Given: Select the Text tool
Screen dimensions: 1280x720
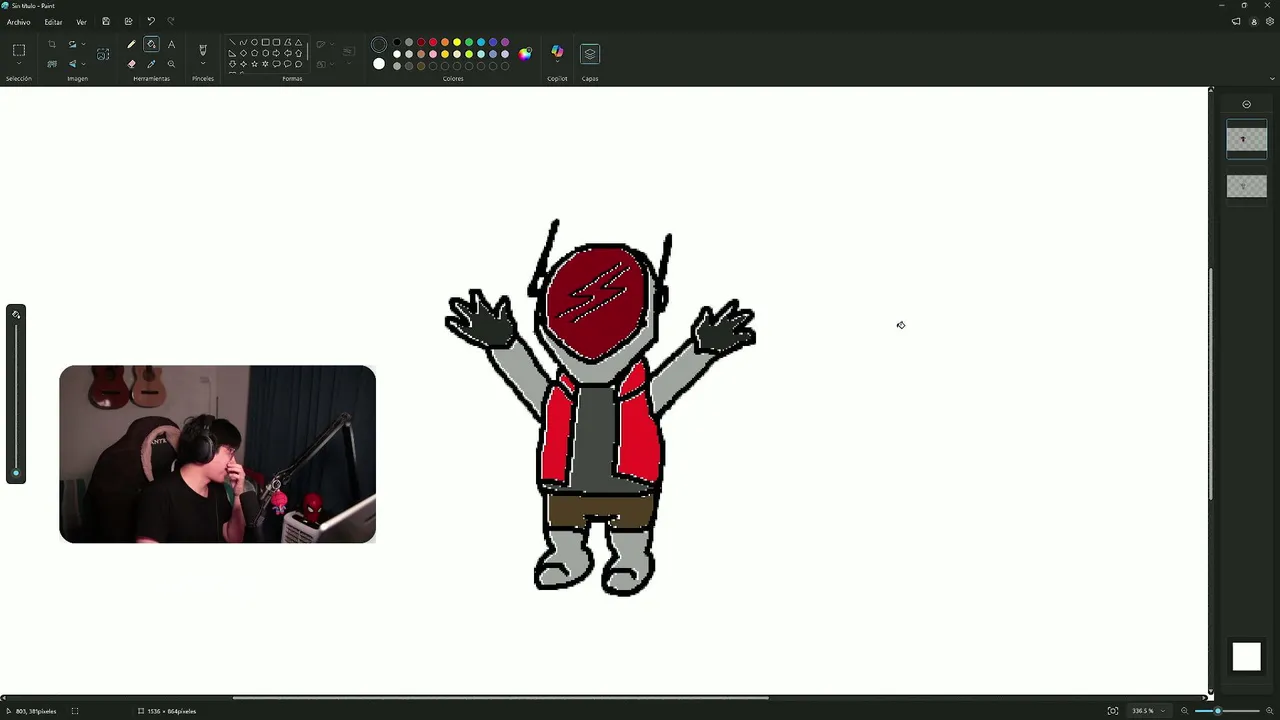Looking at the screenshot, I should click(171, 44).
